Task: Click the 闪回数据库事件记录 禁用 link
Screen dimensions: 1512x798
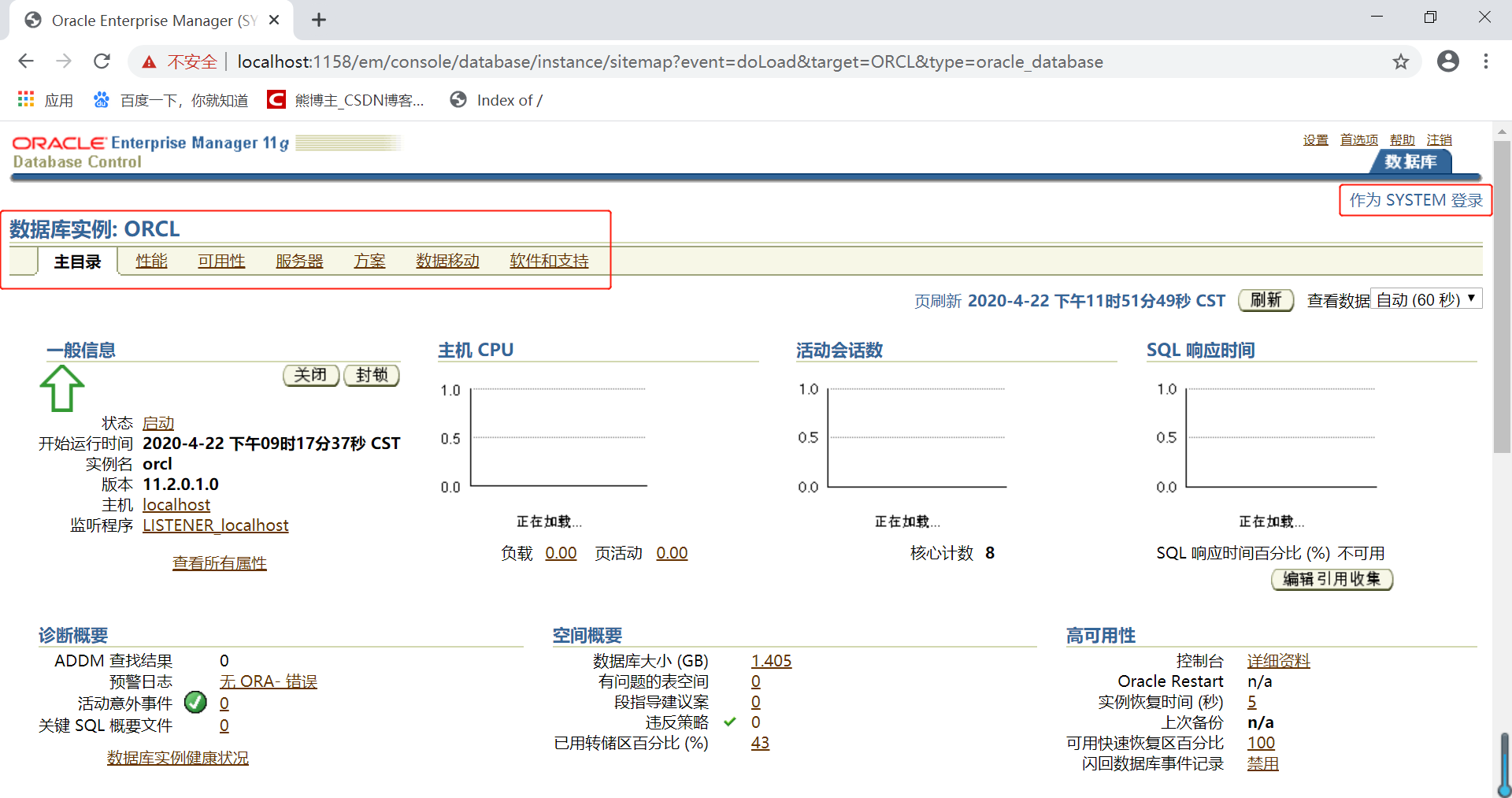Action: click(x=1263, y=763)
